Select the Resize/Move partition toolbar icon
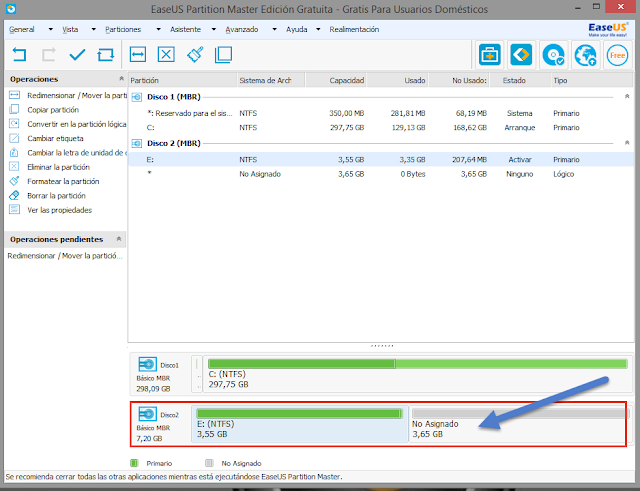This screenshot has width=640, height=491. tap(138, 54)
